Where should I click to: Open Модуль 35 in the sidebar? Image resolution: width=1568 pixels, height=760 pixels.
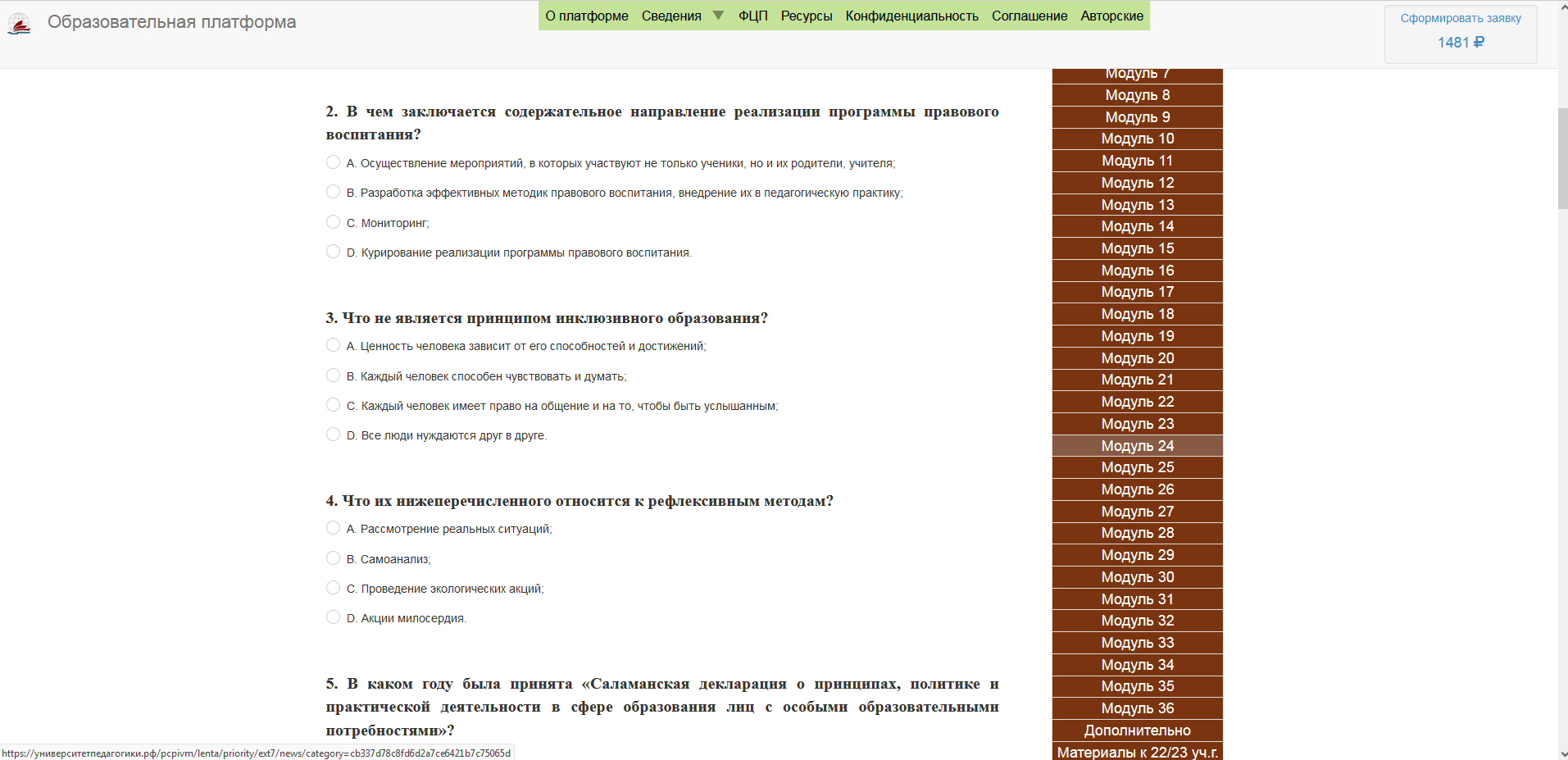click(1137, 686)
